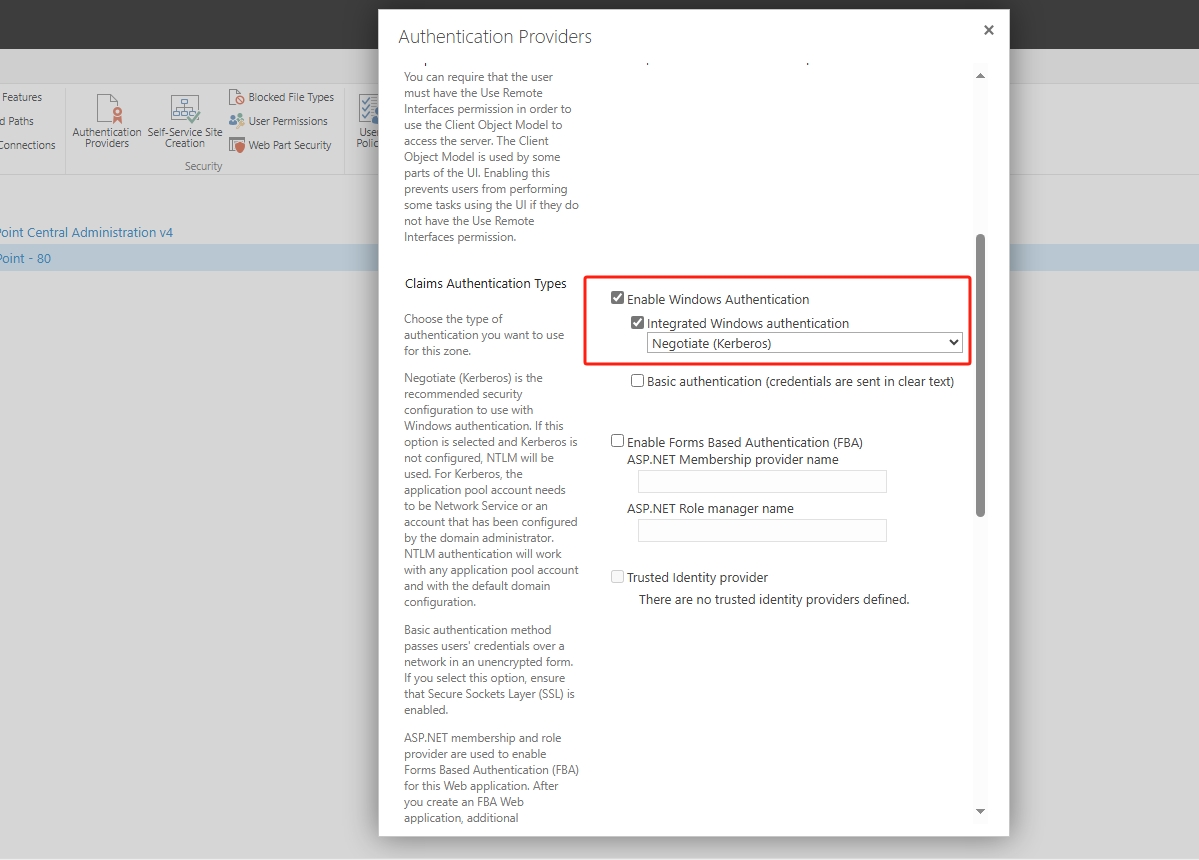Enable Forms Based Authentication (FBA) checkbox
The height and width of the screenshot is (860, 1199).
(617, 440)
